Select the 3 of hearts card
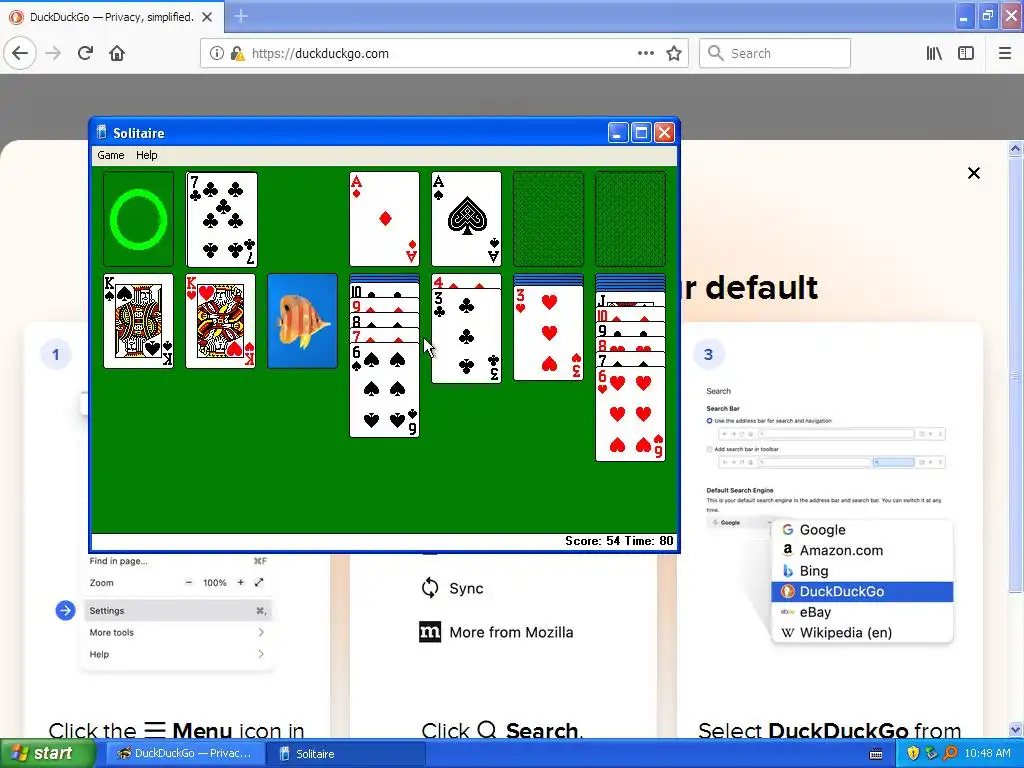The width and height of the screenshot is (1024, 768). point(549,333)
